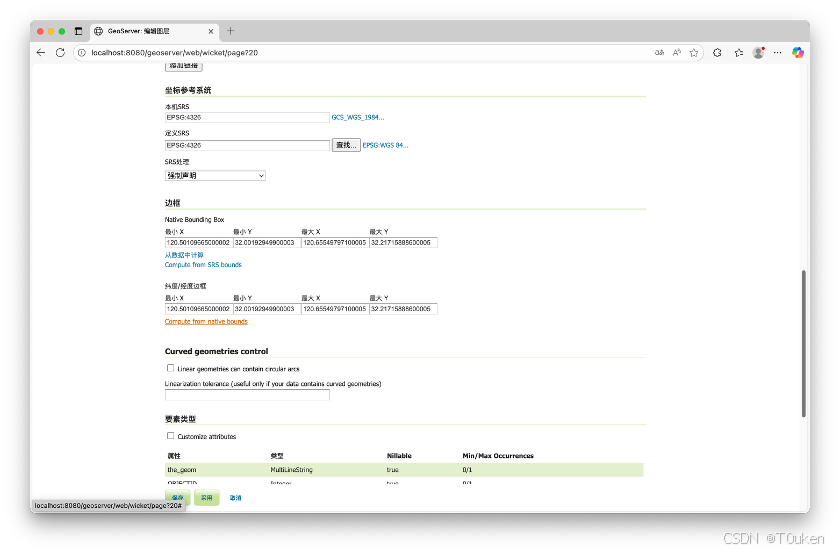840x554 pixels.
Task: Click the 定义SRS input field
Action: tap(247, 145)
